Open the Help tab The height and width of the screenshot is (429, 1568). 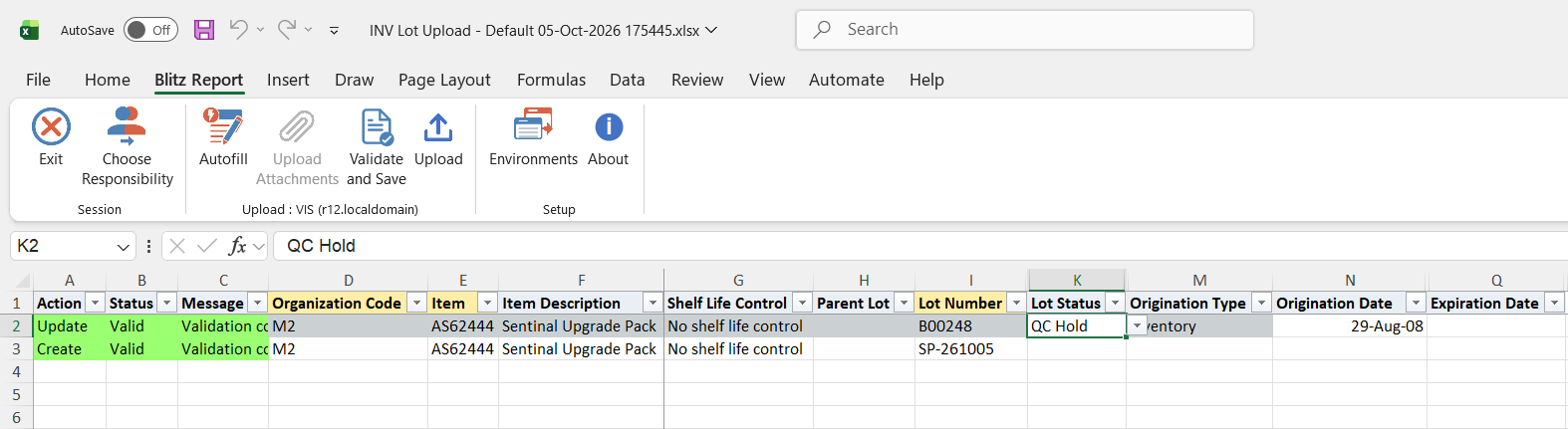926,80
